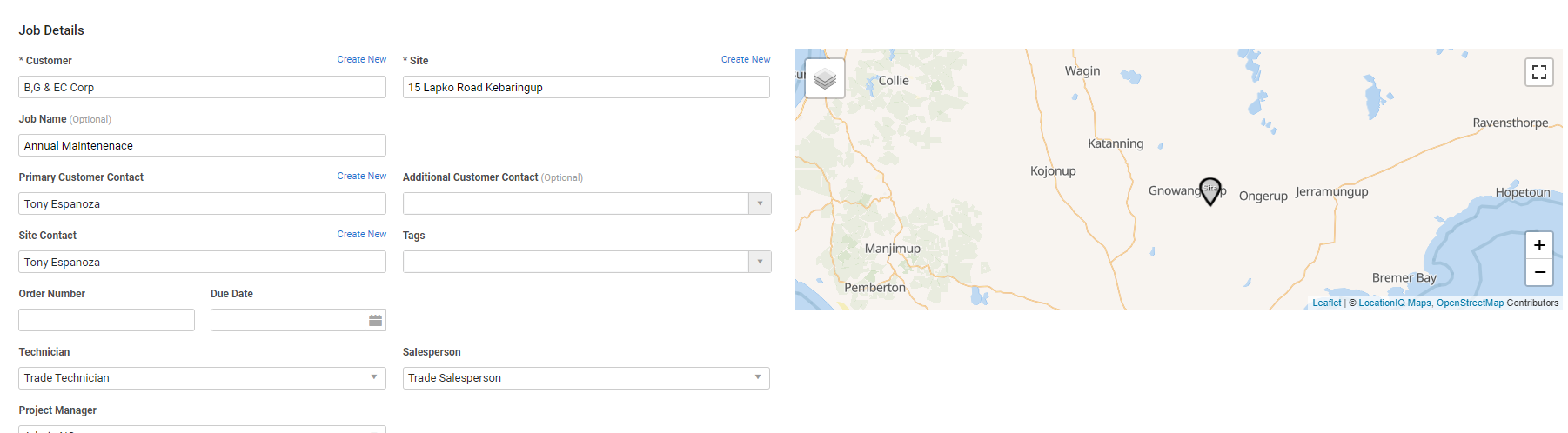
Task: Click the Due Date input field
Action: click(x=287, y=320)
